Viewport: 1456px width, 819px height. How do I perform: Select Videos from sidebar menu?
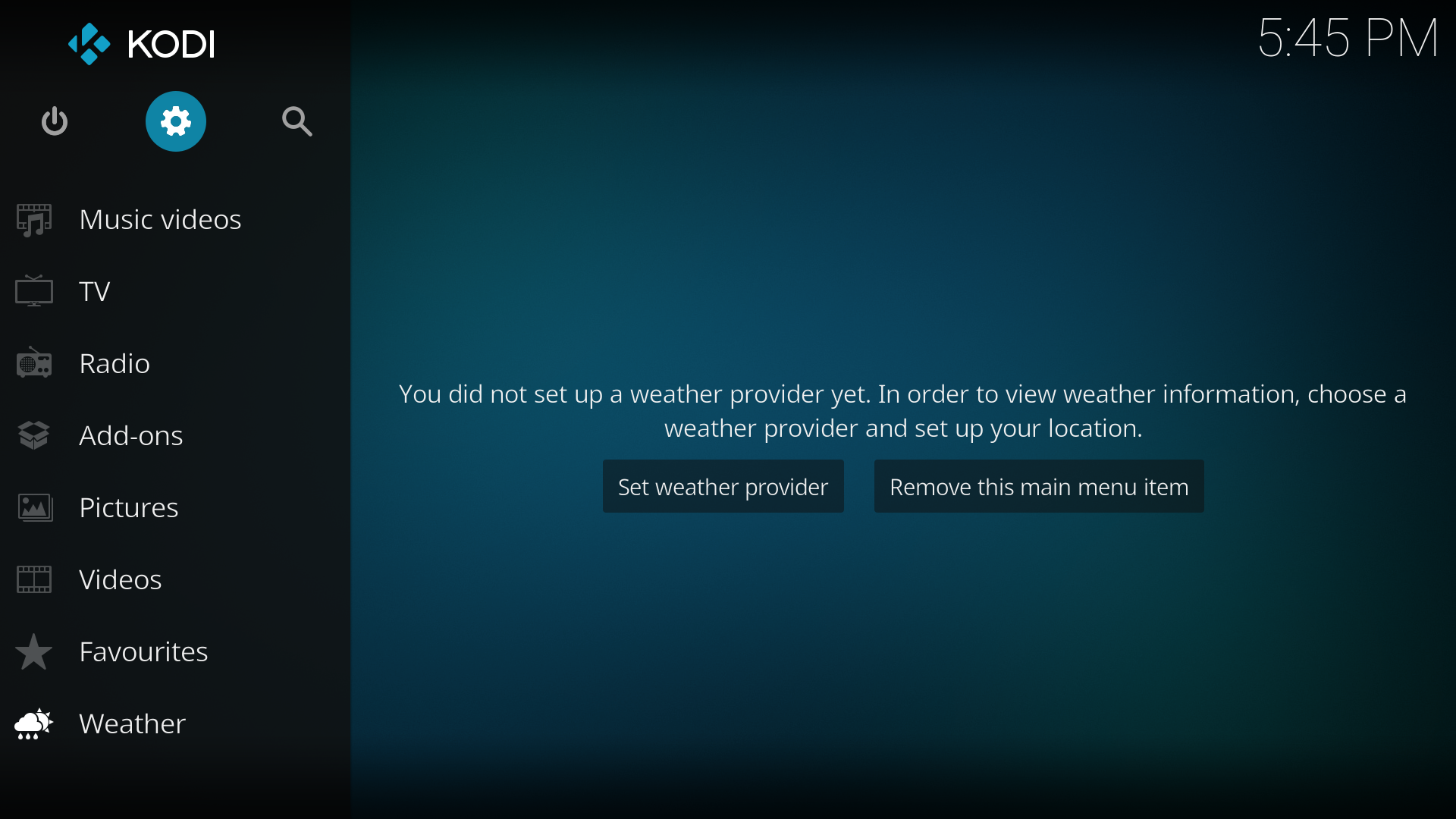120,578
